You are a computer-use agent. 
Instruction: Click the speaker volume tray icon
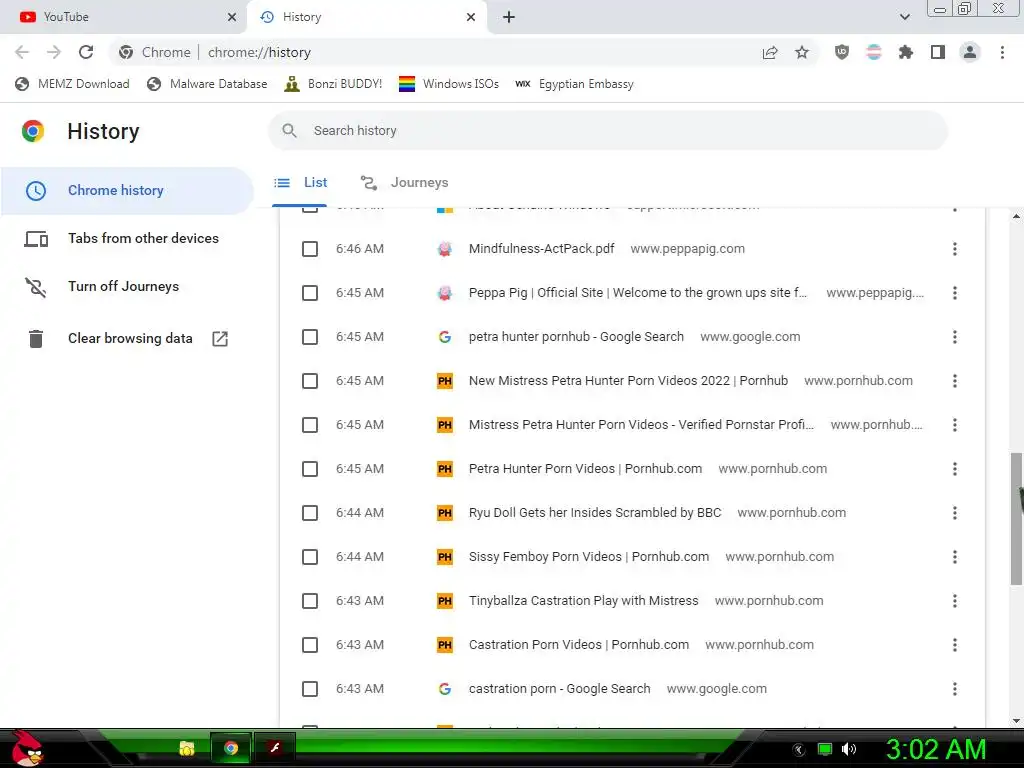point(849,749)
